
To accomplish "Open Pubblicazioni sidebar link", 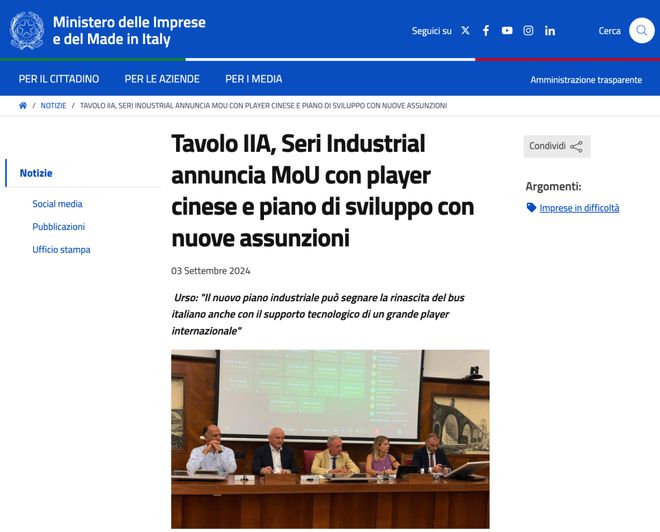I will tap(59, 226).
